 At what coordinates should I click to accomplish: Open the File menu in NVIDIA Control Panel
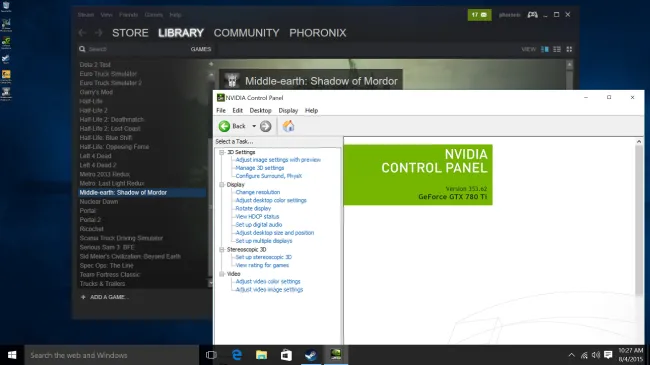(x=221, y=110)
